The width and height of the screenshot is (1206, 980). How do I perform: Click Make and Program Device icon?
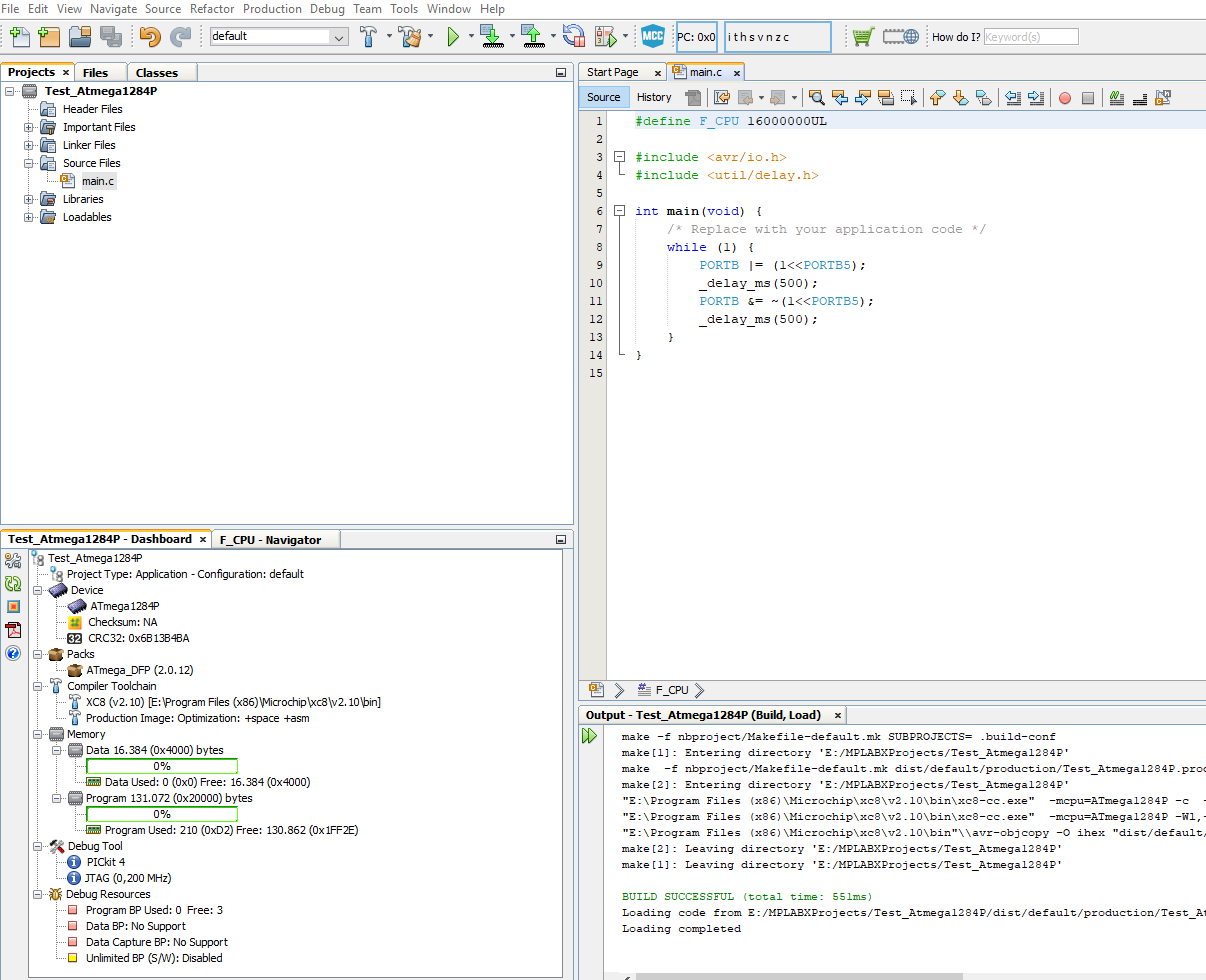491,37
